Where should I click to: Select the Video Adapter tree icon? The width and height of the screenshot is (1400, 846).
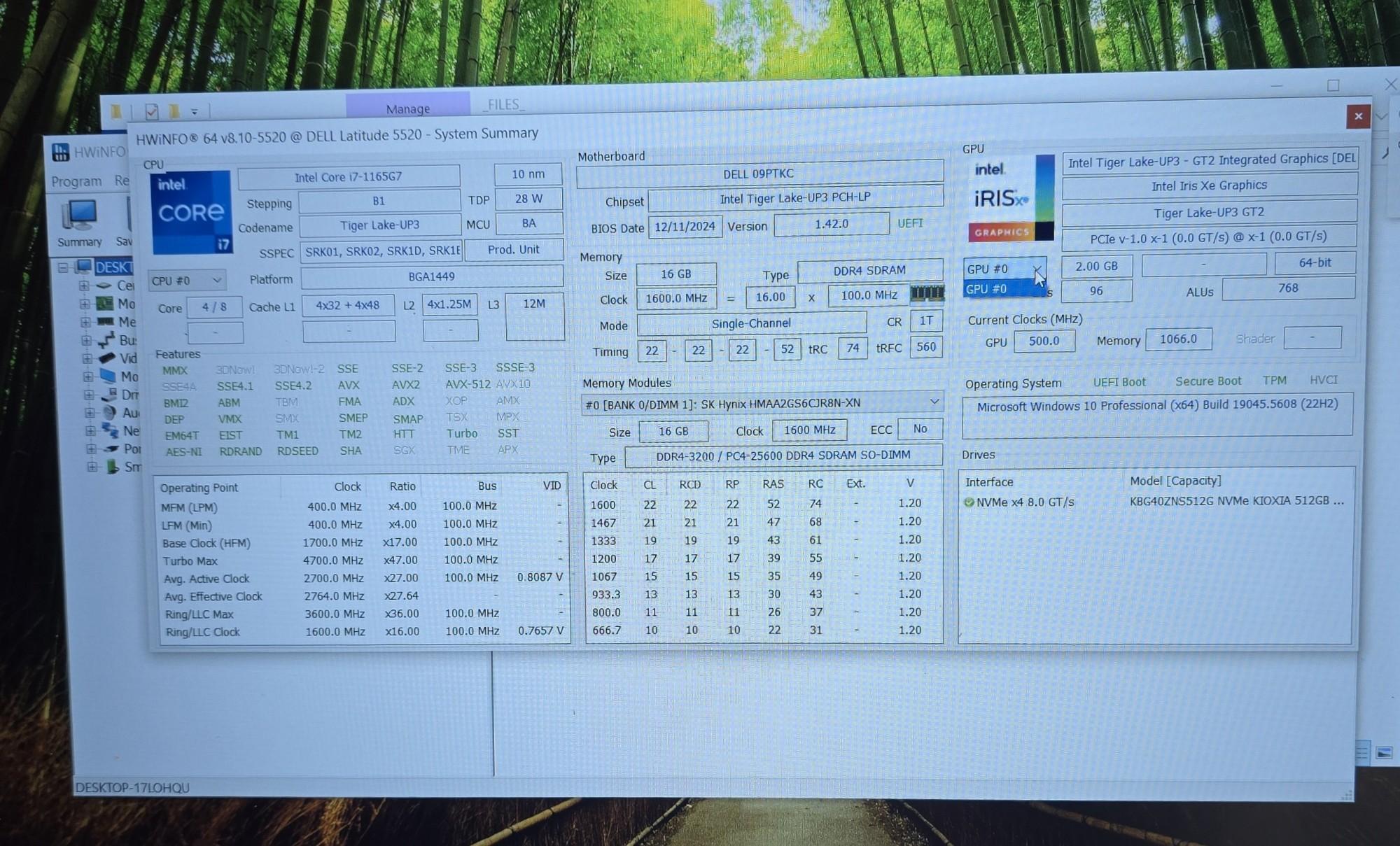coord(107,358)
